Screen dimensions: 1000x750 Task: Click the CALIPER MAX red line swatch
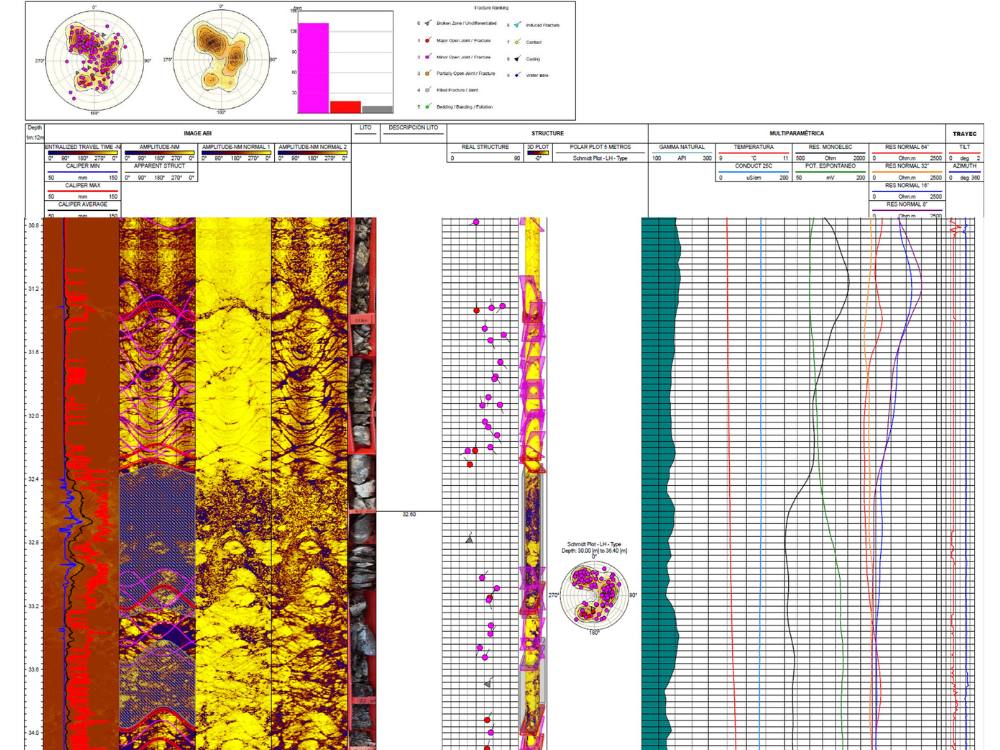82,191
